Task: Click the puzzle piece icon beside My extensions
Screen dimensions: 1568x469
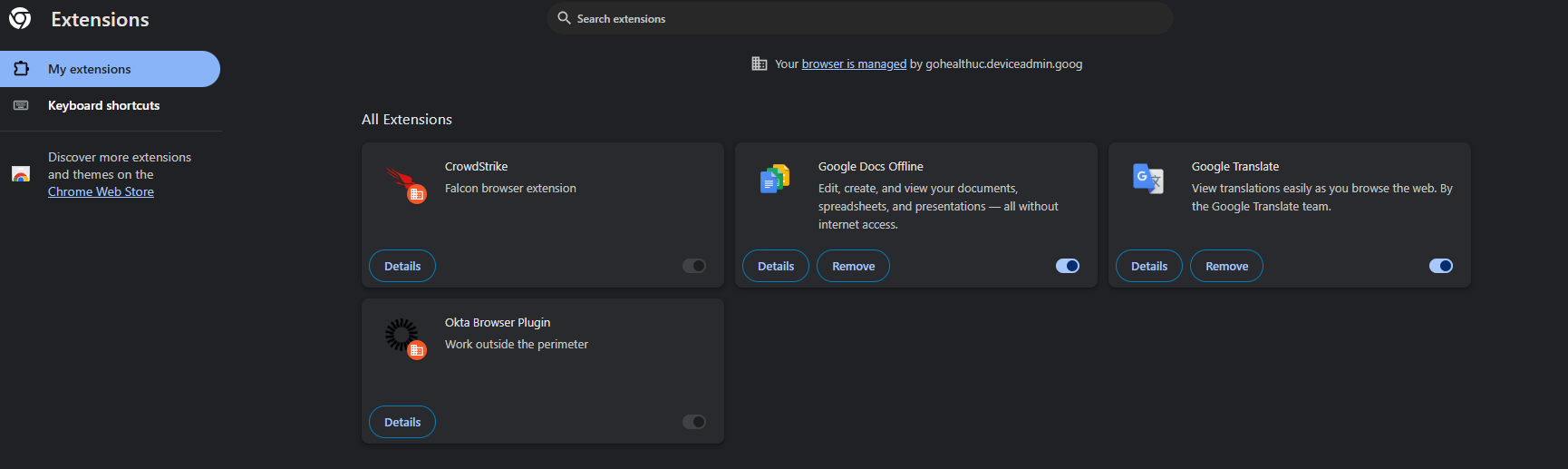Action: tap(21, 69)
